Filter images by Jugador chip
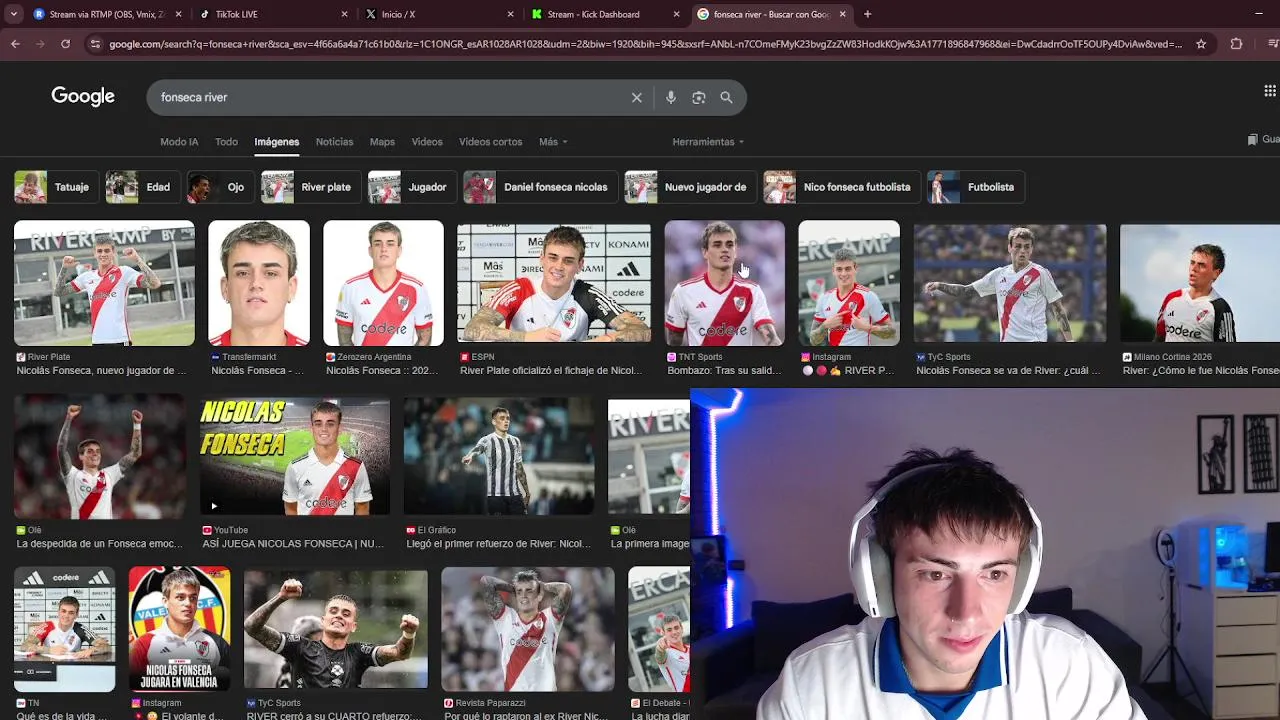 pyautogui.click(x=412, y=187)
